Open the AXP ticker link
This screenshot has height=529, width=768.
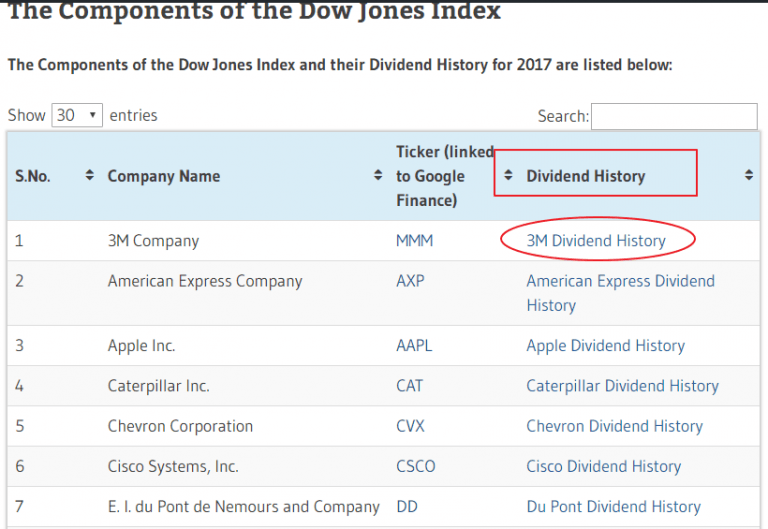(x=410, y=281)
